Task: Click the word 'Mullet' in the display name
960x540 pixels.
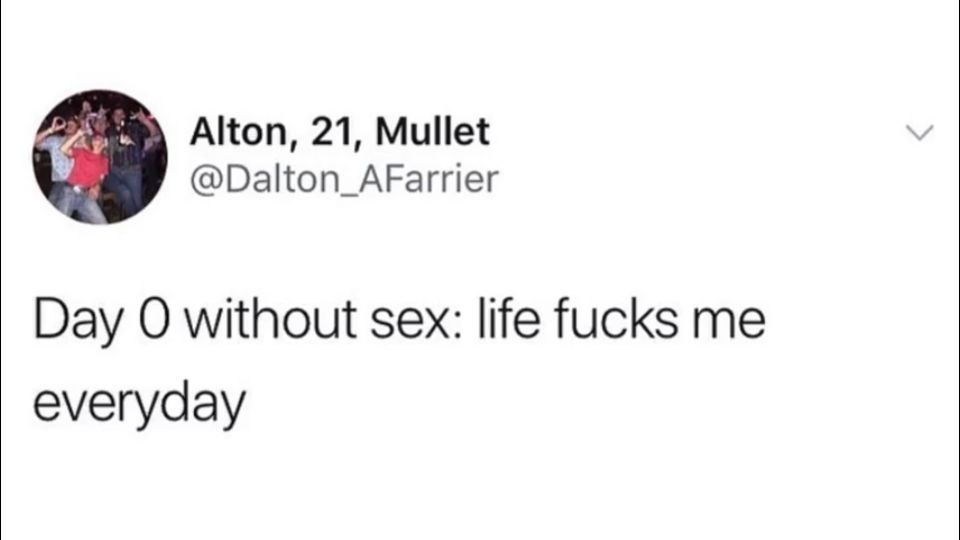Action: 432,130
